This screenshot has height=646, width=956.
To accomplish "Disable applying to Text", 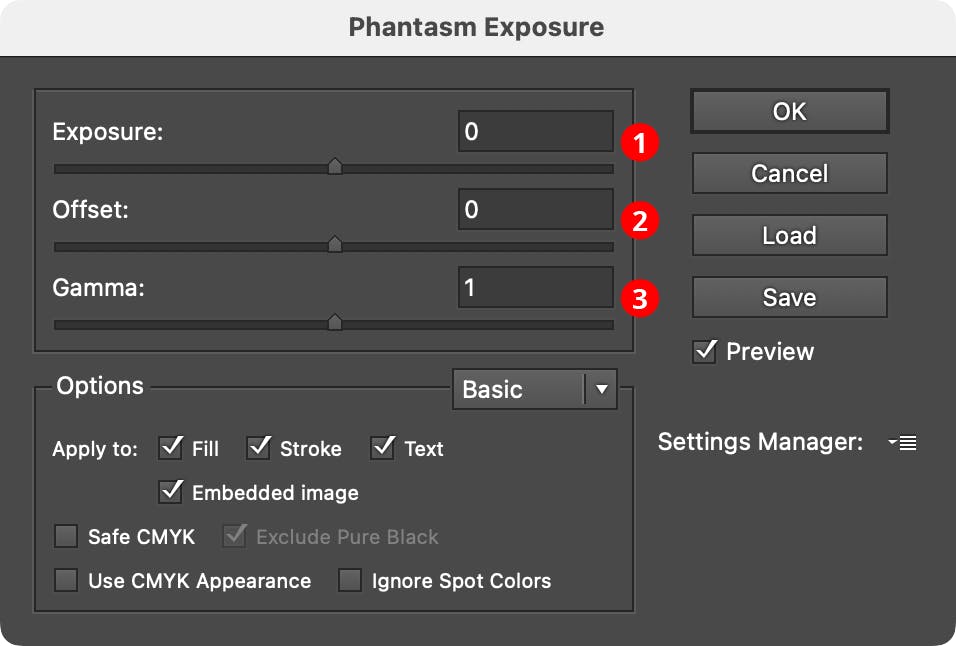I will pos(381,448).
